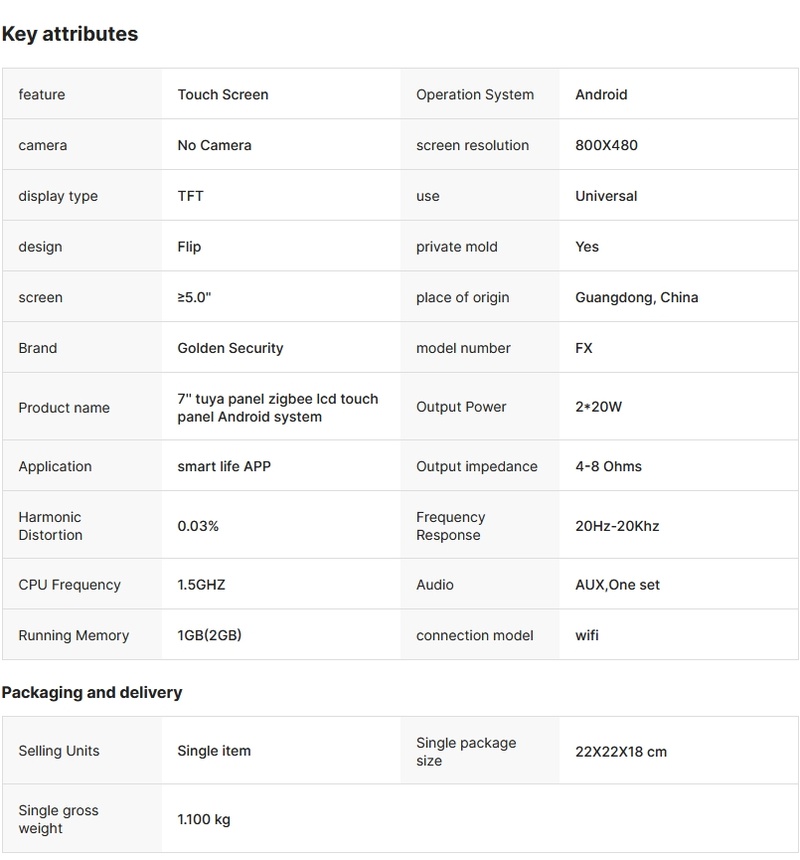Click the 4-8 Ohms impedance value
The image size is (800, 860).
click(608, 466)
